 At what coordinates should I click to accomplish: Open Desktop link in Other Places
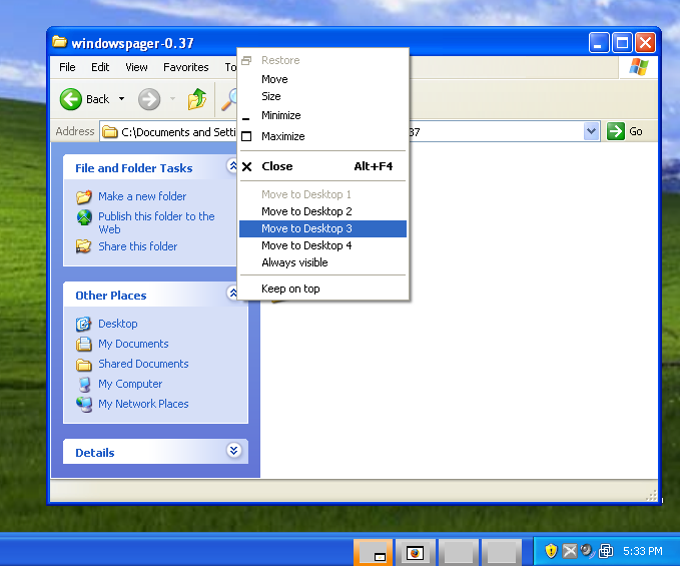[118, 324]
